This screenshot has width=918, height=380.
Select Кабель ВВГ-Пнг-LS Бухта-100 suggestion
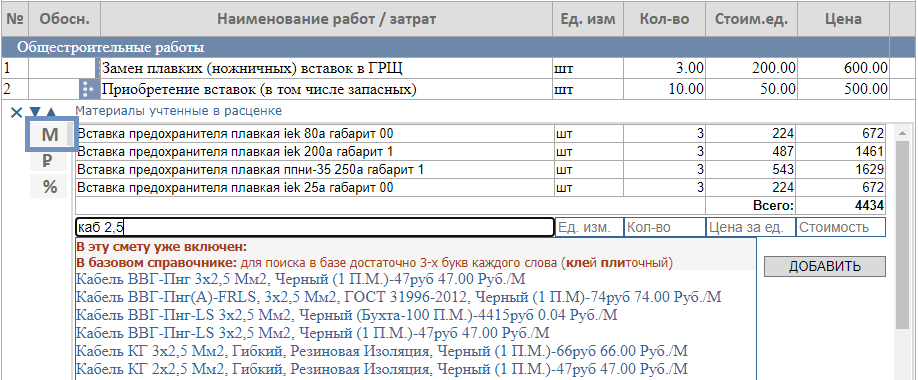[347, 316]
